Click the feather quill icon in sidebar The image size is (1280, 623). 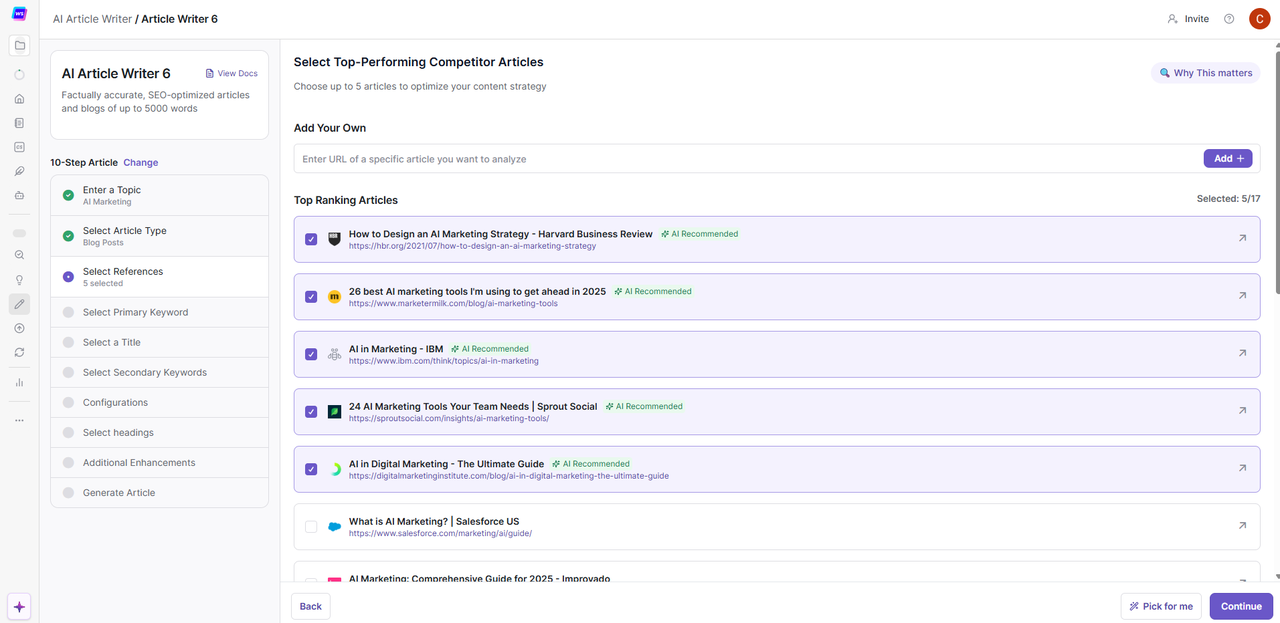pyautogui.click(x=19, y=171)
